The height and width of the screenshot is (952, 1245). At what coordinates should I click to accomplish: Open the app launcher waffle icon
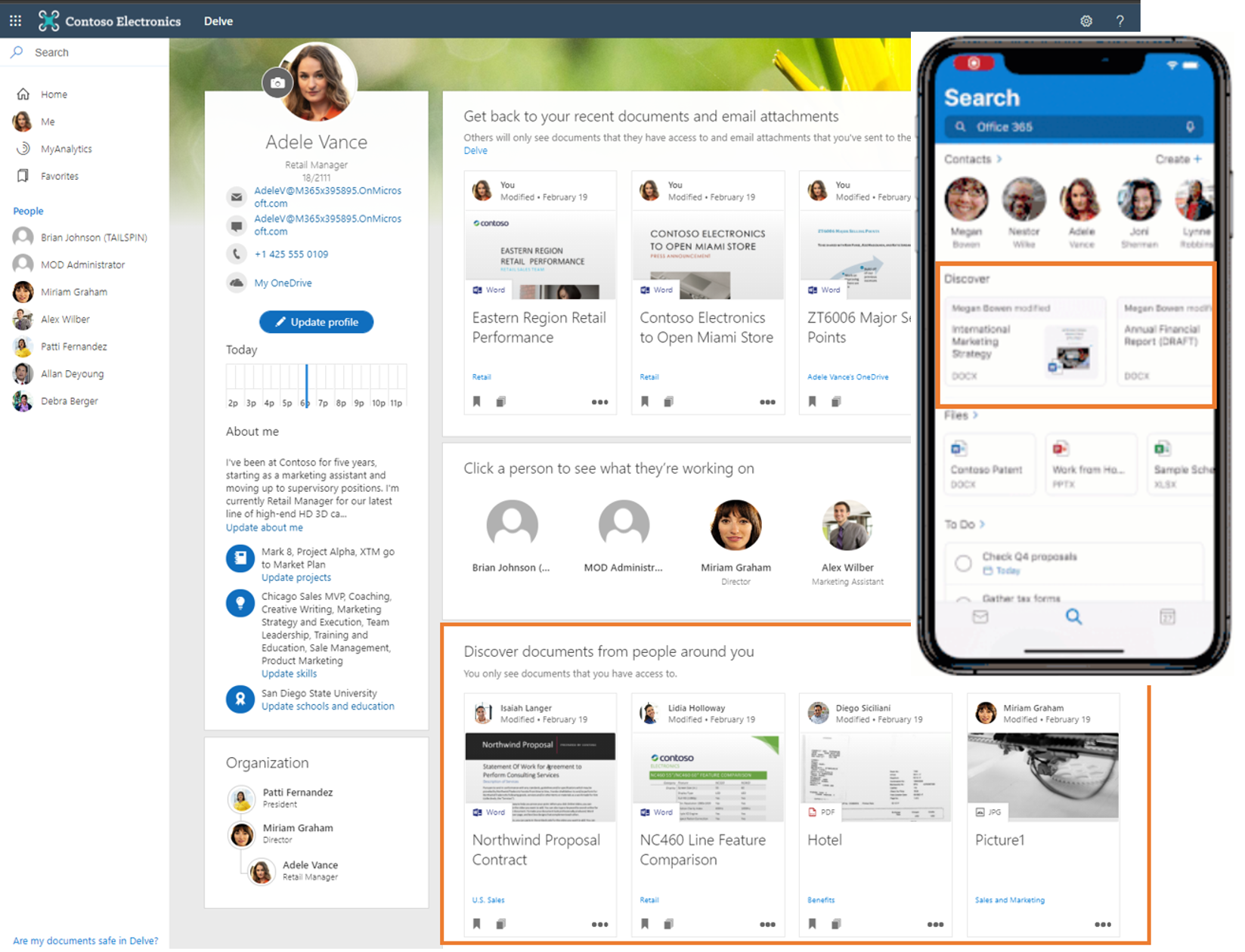point(15,21)
